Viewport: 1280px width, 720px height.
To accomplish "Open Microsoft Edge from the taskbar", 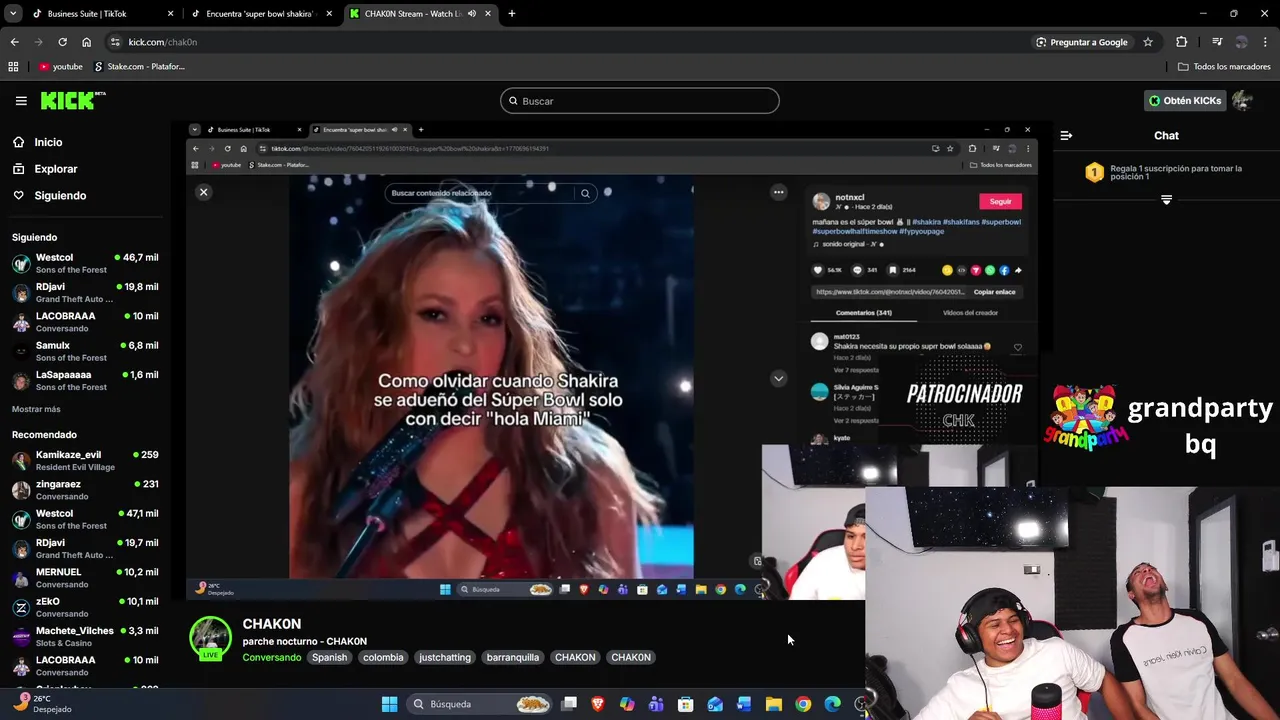I will coord(832,704).
